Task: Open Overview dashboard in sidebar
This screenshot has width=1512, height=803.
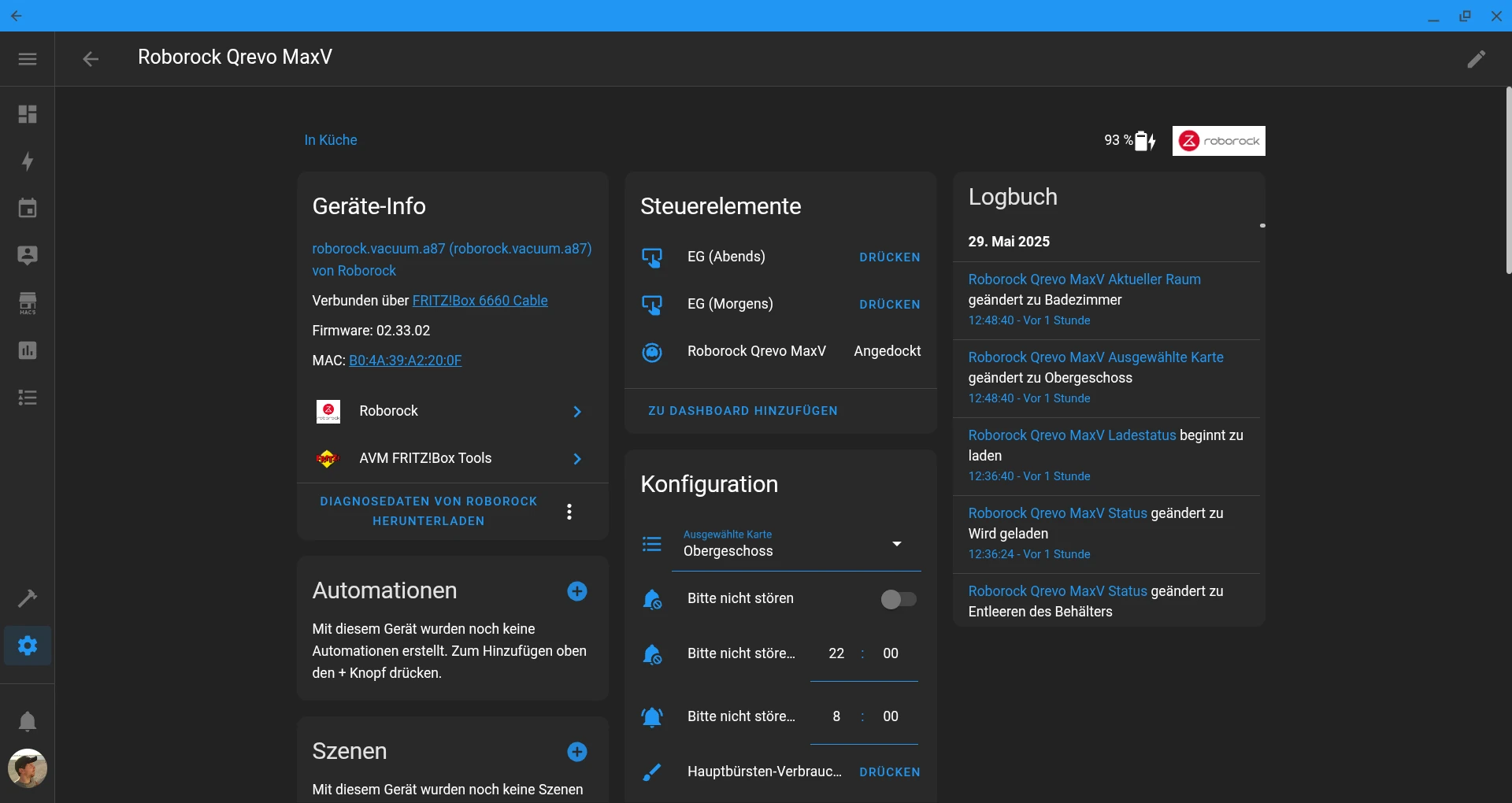Action: (28, 114)
